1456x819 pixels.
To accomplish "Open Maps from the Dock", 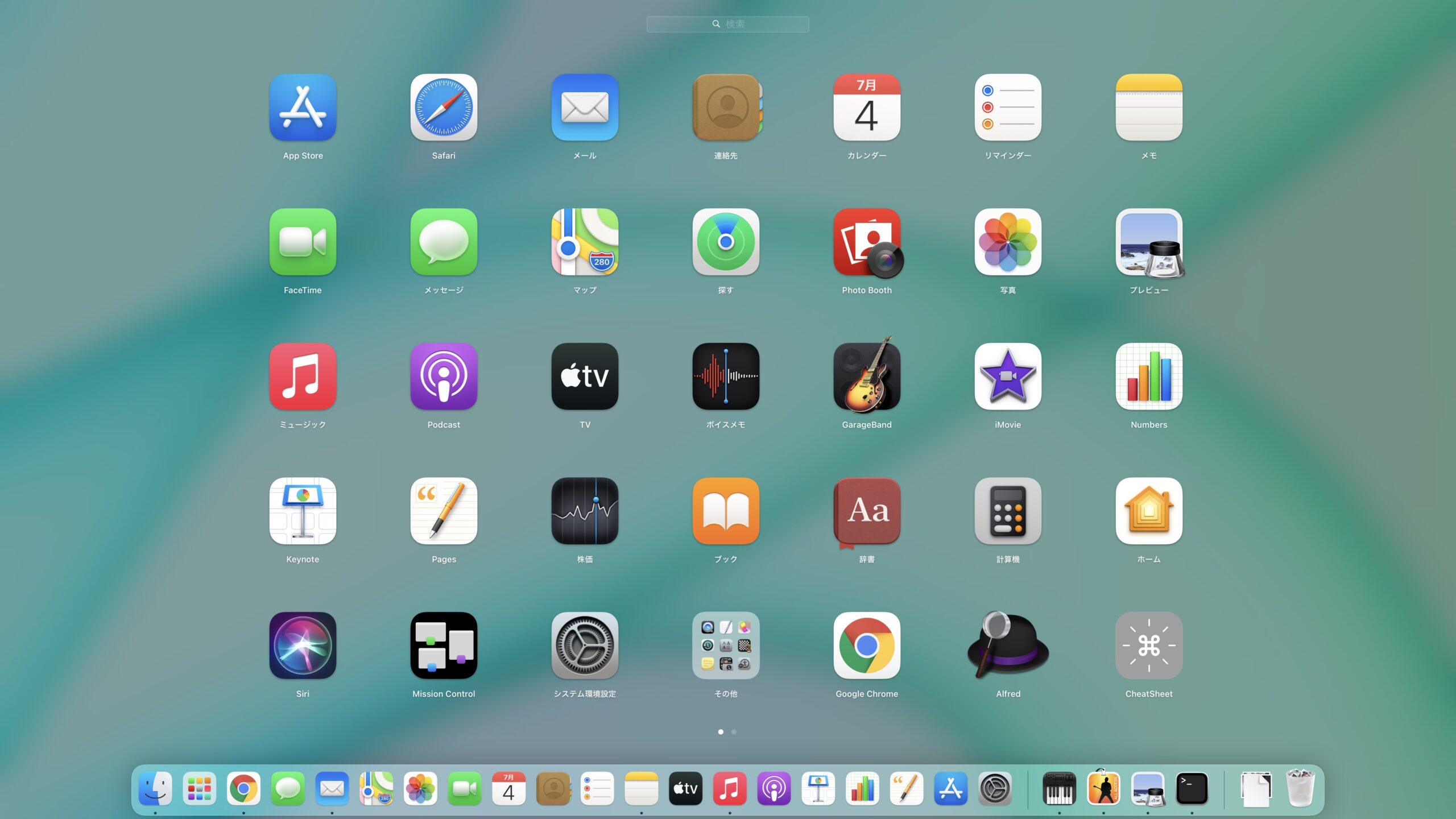I will click(x=376, y=789).
